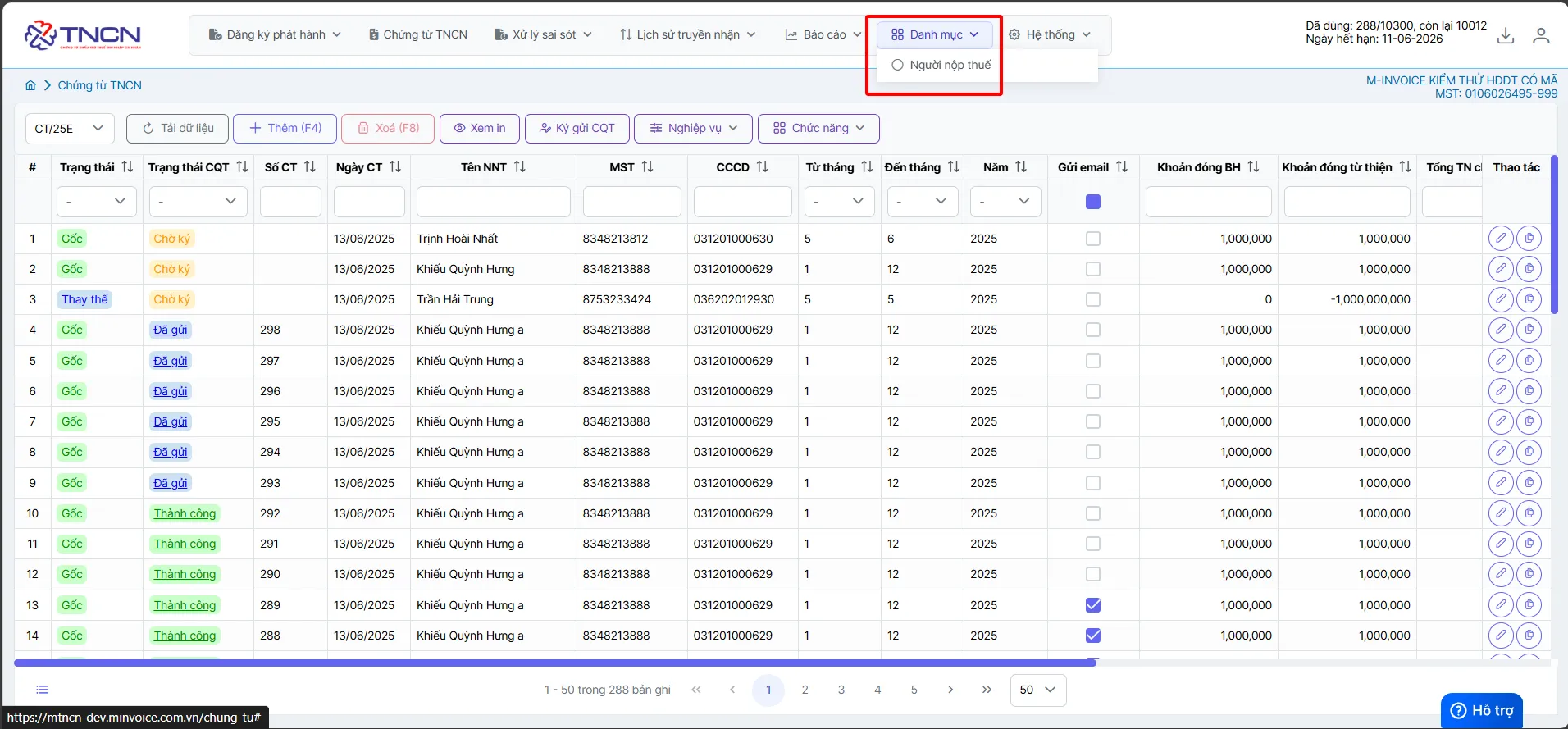Expand the Trạng thái filter dropdown
Viewport: 1568px width, 729px height.
pos(96,202)
